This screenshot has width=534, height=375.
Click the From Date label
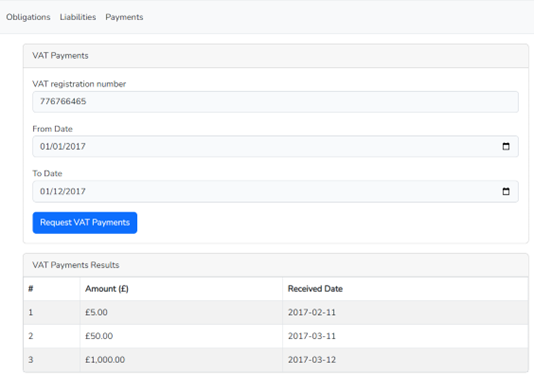point(52,129)
